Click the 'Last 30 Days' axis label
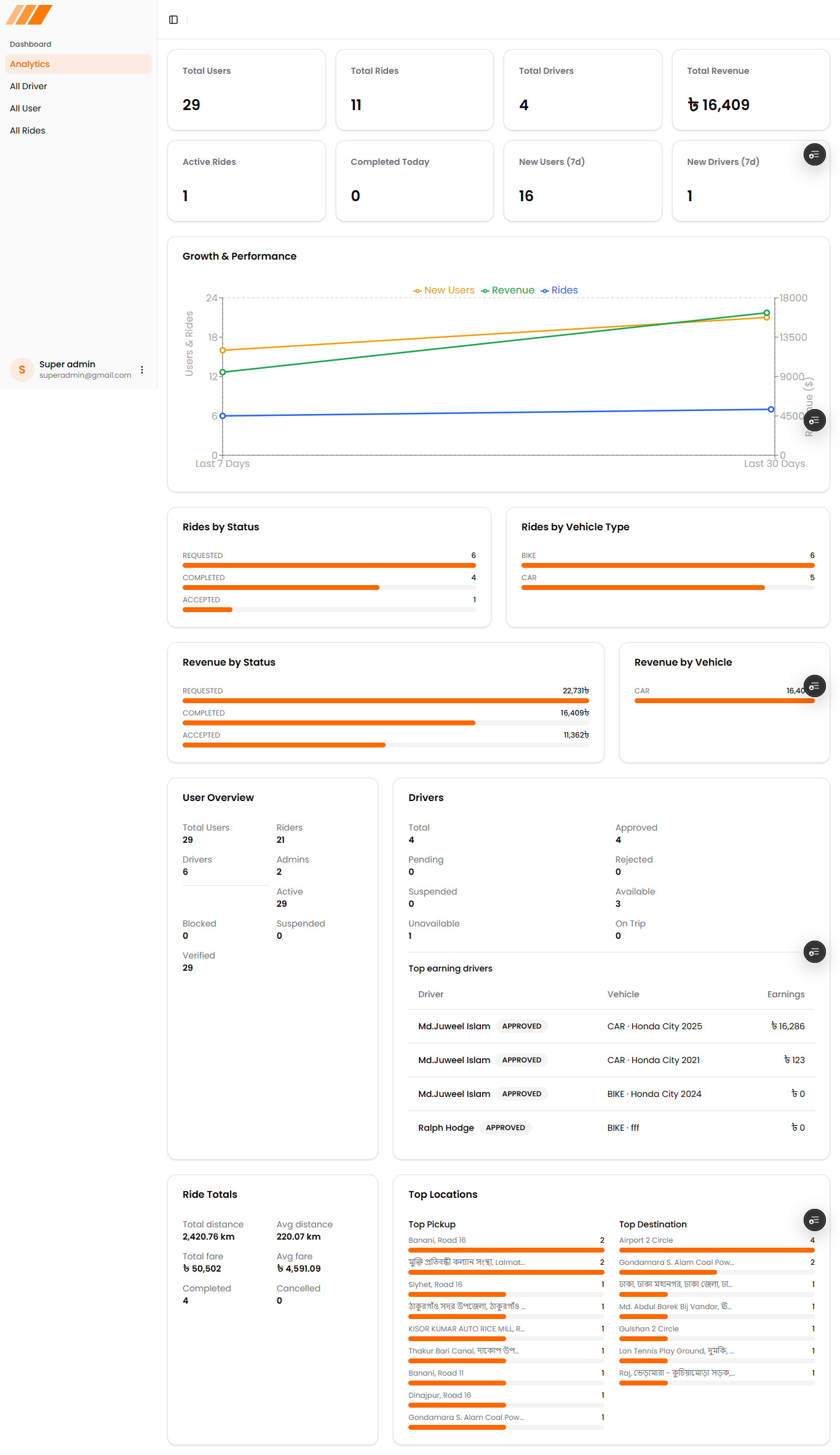840x1455 pixels. (x=774, y=464)
